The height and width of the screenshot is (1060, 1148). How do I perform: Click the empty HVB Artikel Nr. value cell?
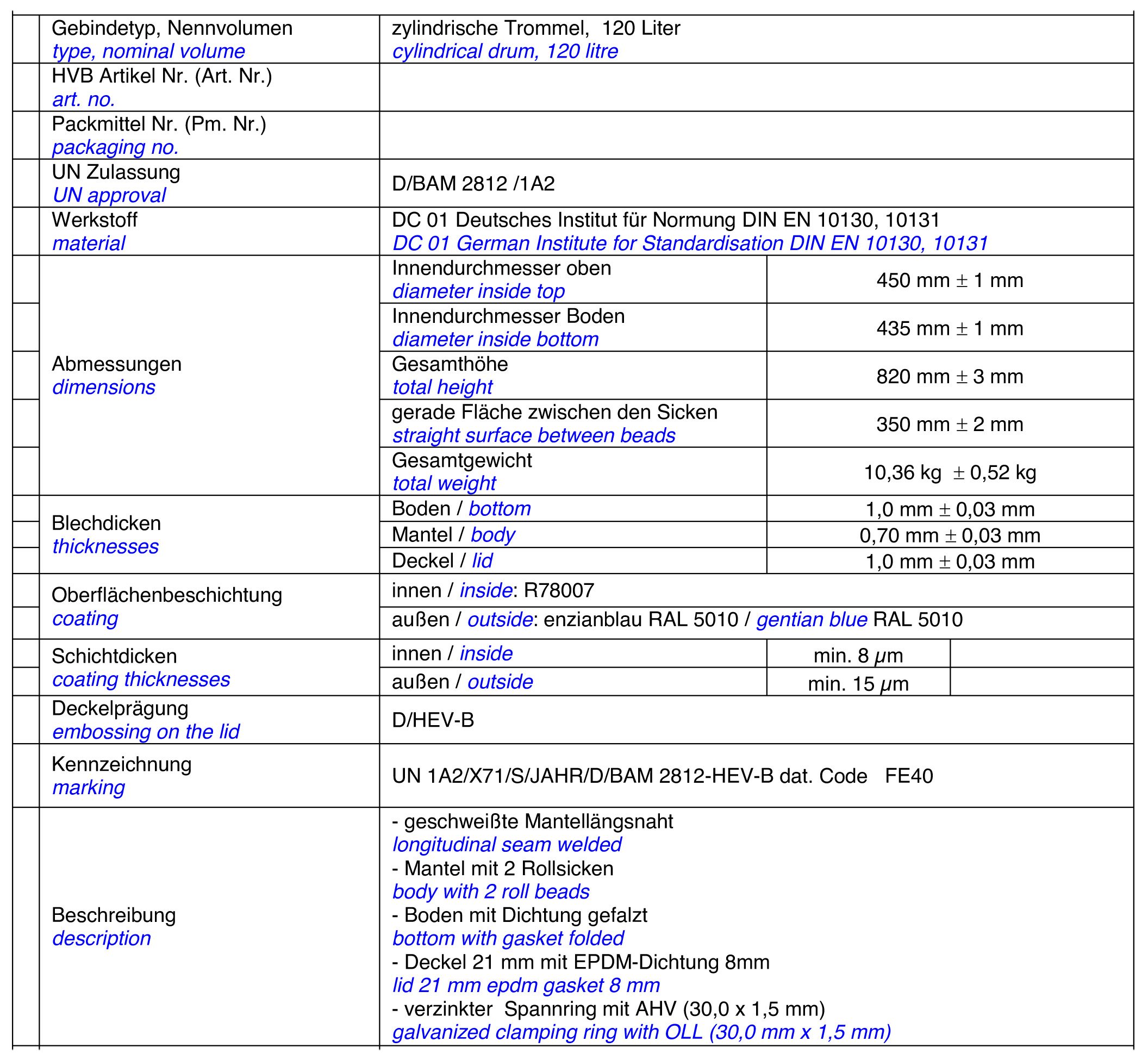(x=756, y=87)
